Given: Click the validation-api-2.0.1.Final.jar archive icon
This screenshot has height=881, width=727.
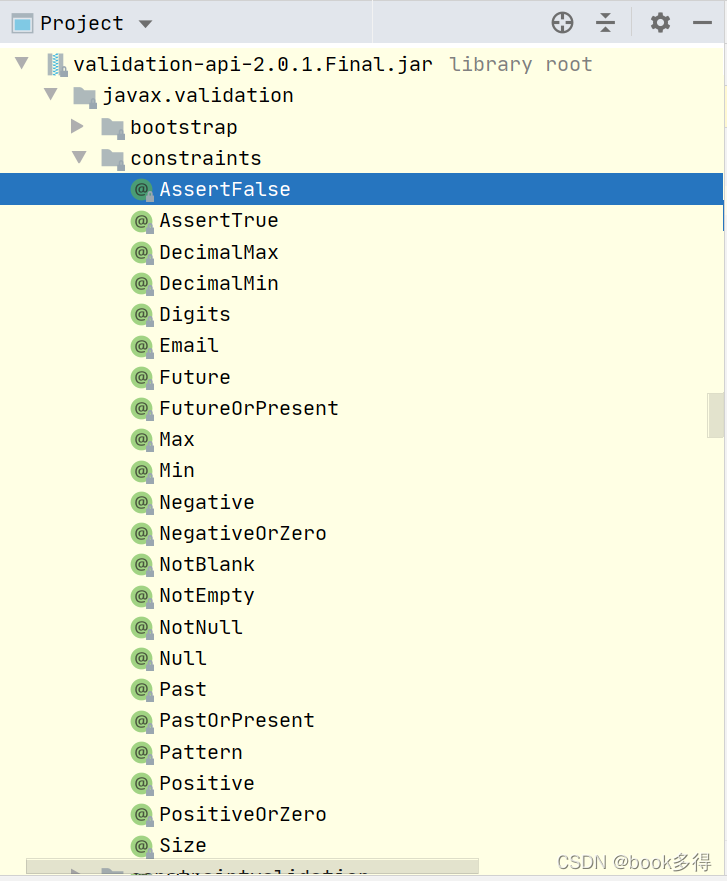Looking at the screenshot, I should click(56, 63).
